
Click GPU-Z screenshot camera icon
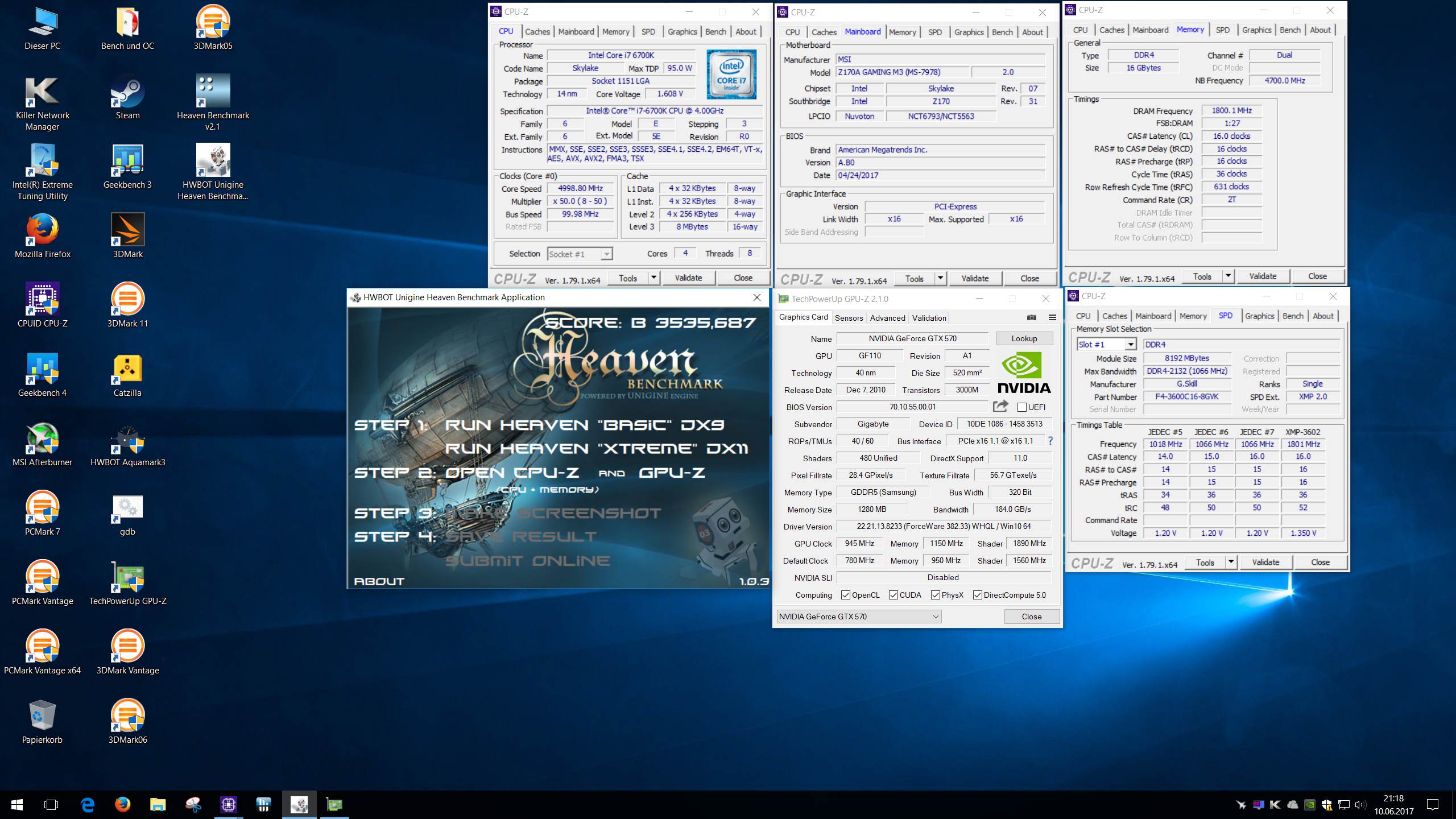(1032, 317)
